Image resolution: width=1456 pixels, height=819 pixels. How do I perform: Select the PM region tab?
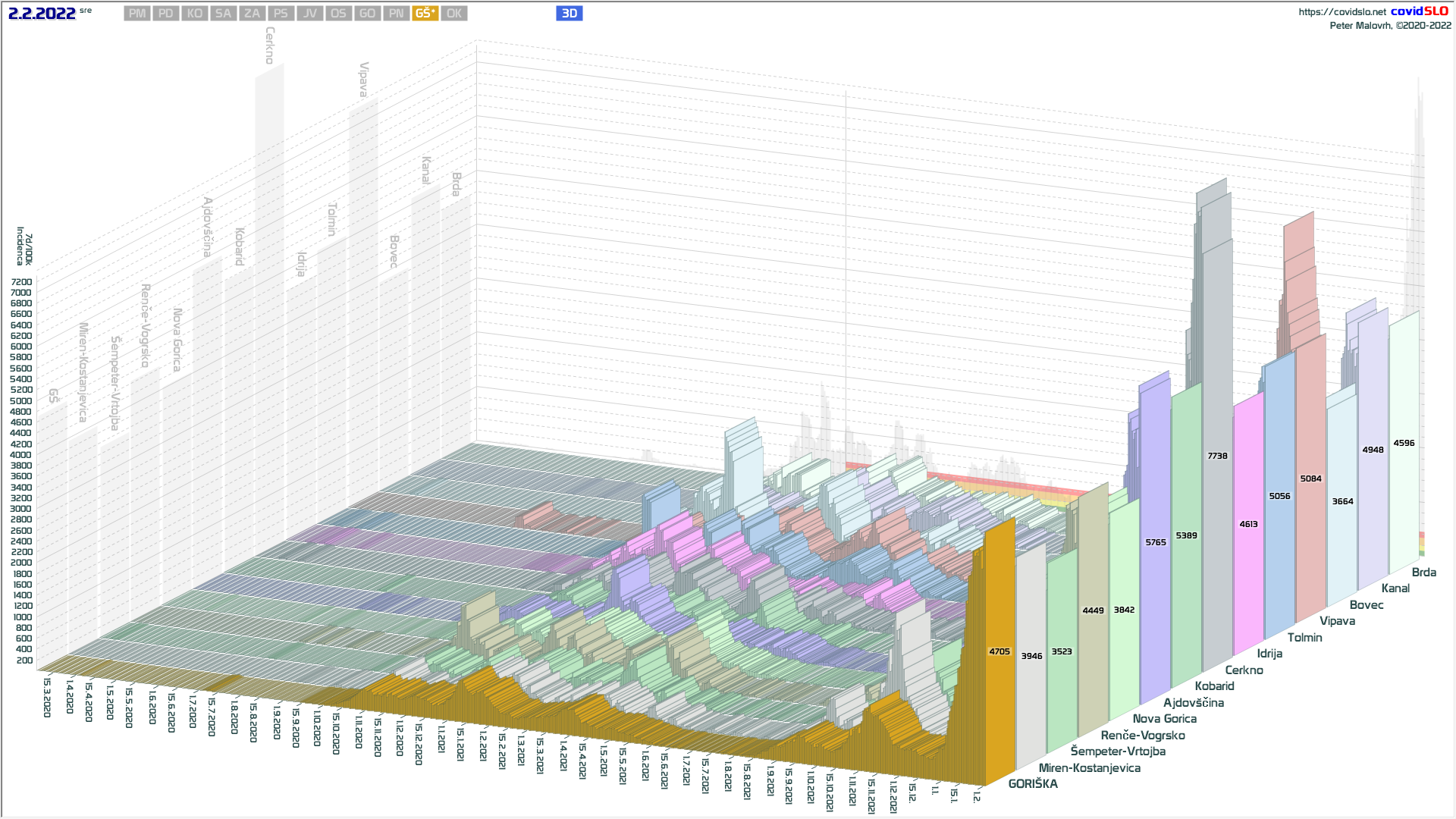(x=137, y=14)
